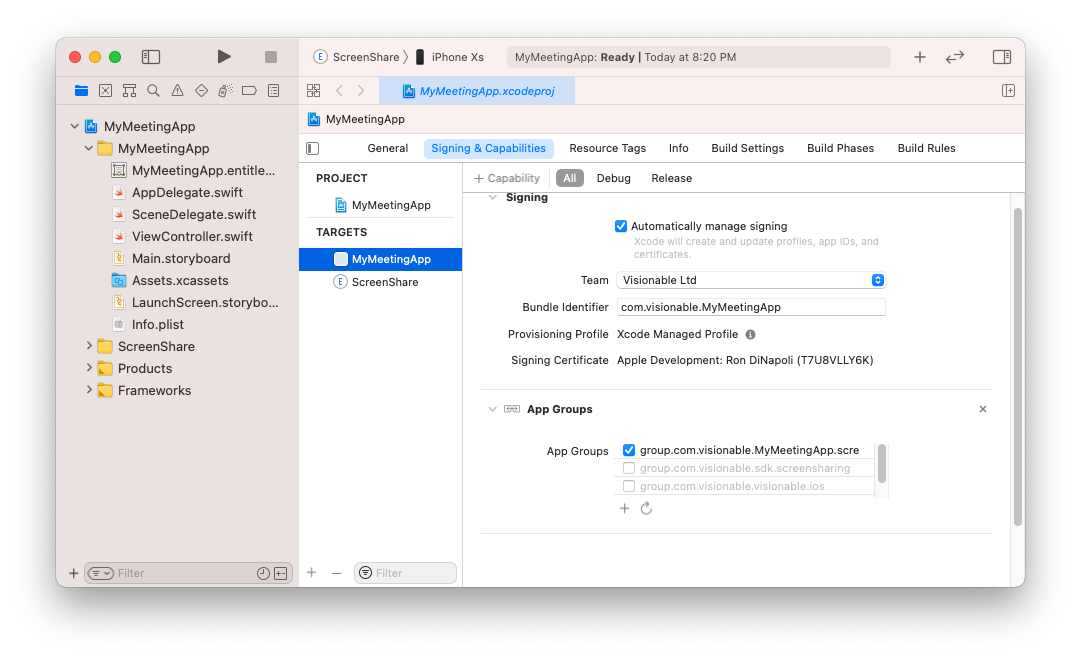The image size is (1081, 661).
Task: Refresh the app groups list
Action: coord(647,509)
